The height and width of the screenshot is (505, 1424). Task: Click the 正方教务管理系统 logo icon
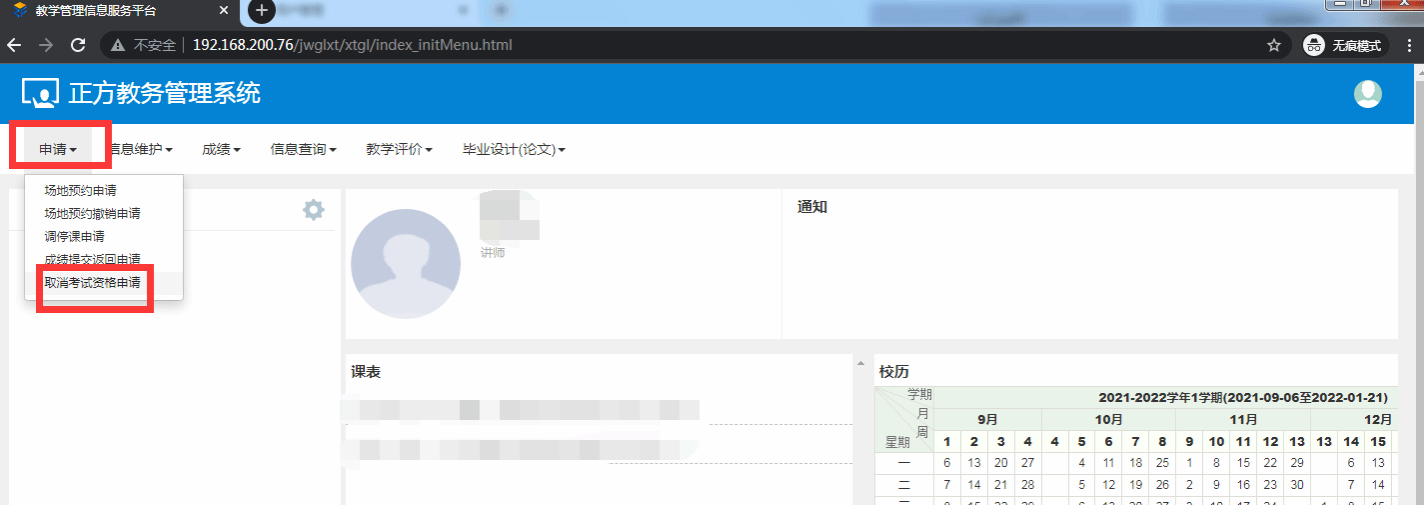[x=41, y=93]
